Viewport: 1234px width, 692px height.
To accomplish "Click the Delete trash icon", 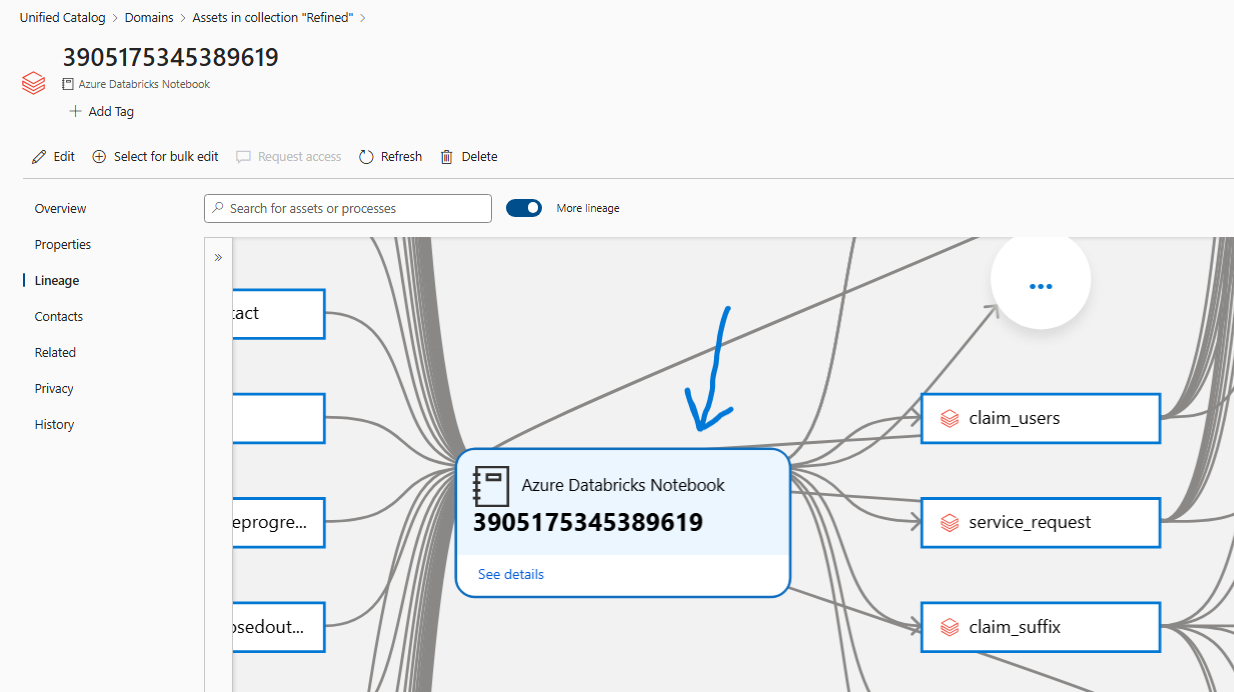I will tap(447, 157).
